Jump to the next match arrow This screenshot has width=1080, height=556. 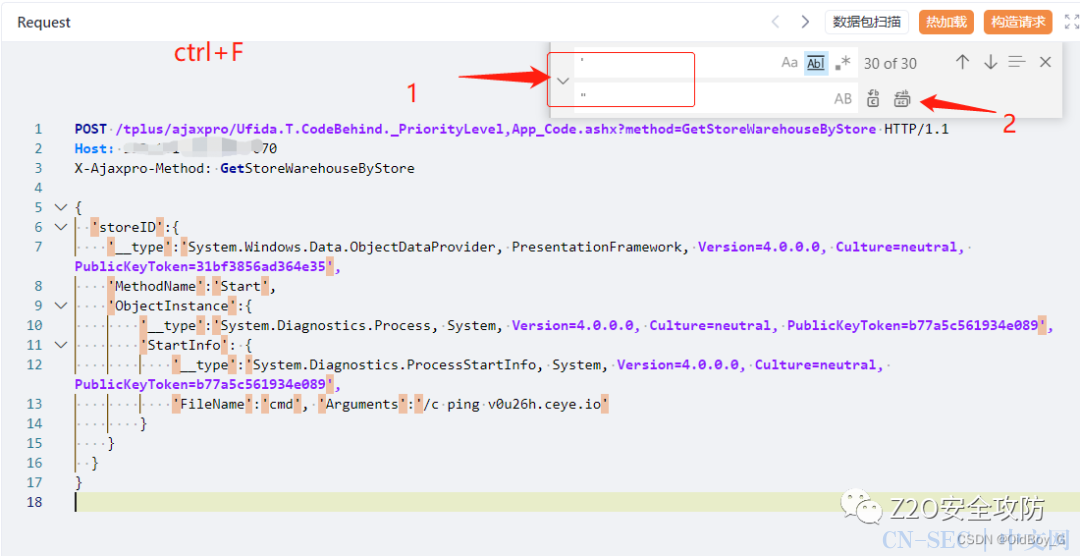[x=990, y=63]
